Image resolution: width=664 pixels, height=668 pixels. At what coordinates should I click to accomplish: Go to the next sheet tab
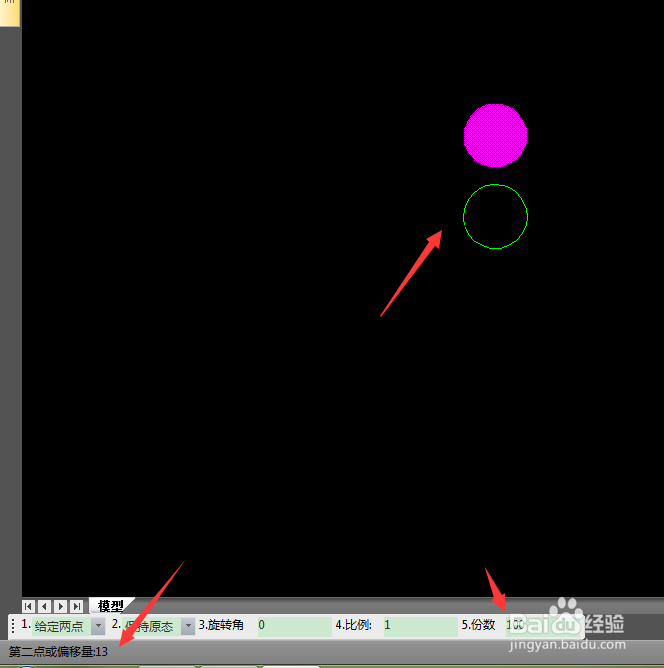pos(60,606)
